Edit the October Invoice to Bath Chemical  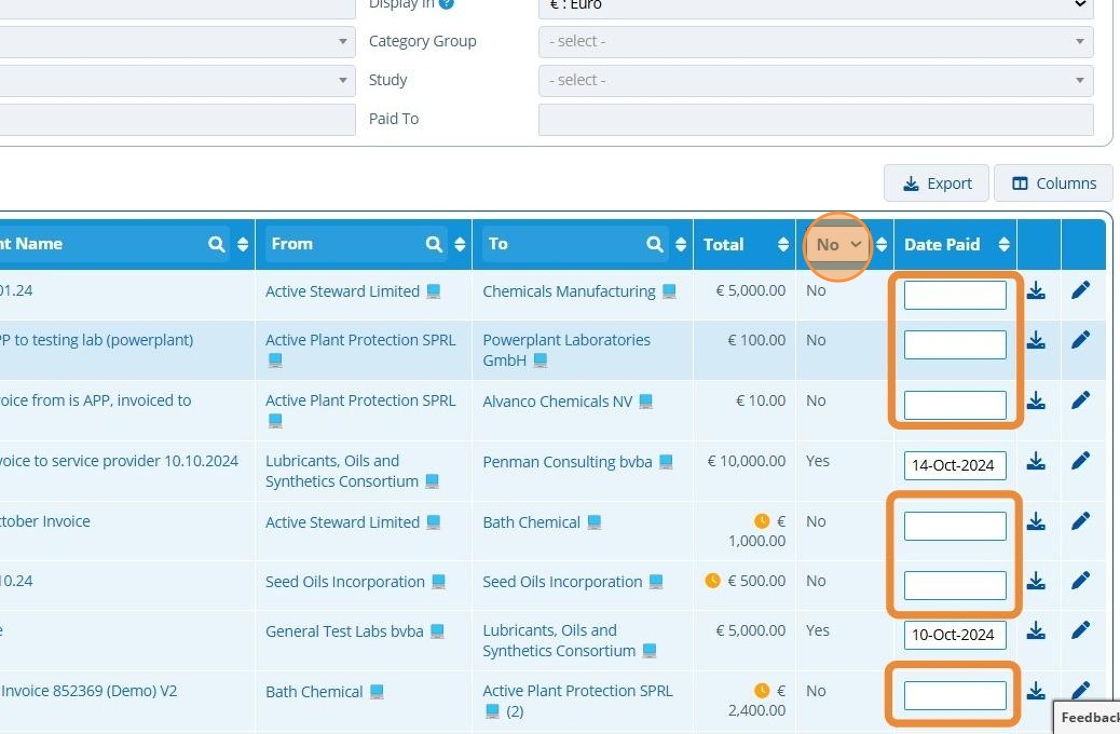tap(1080, 521)
